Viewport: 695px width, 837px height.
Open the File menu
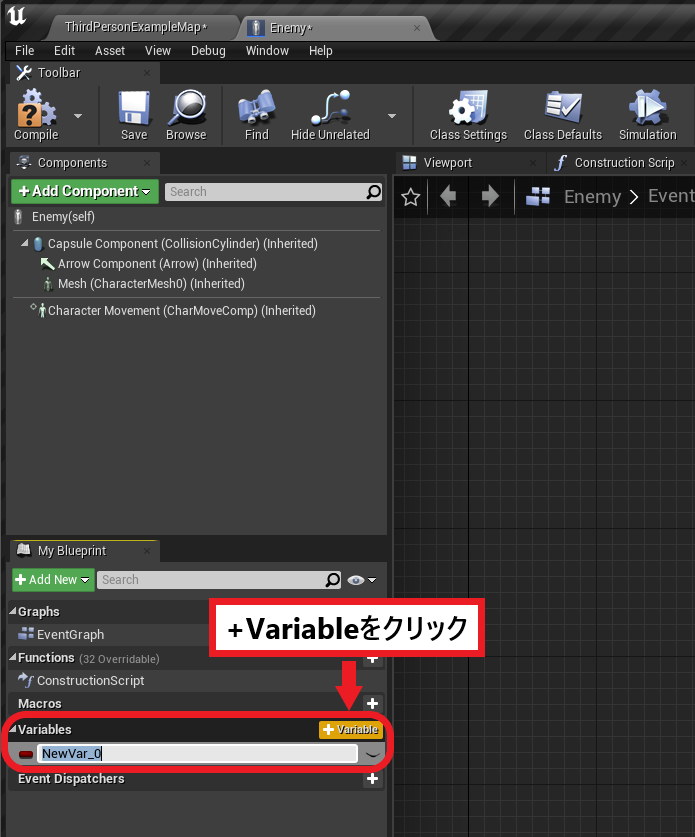tap(25, 51)
